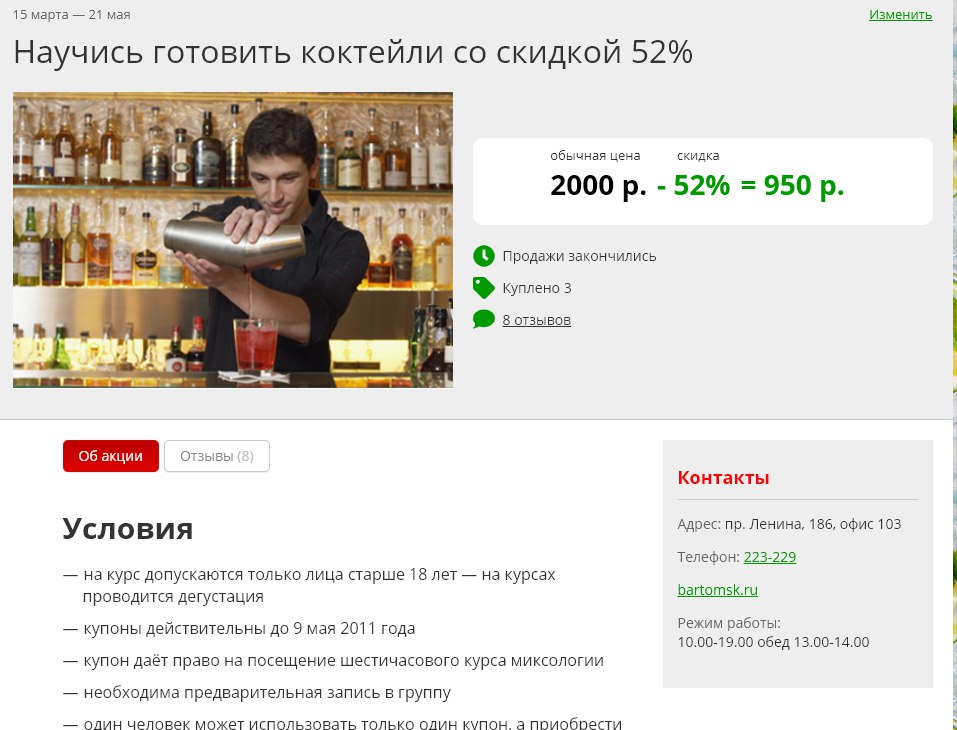Click the 'Продажи закончились' status text

point(579,256)
